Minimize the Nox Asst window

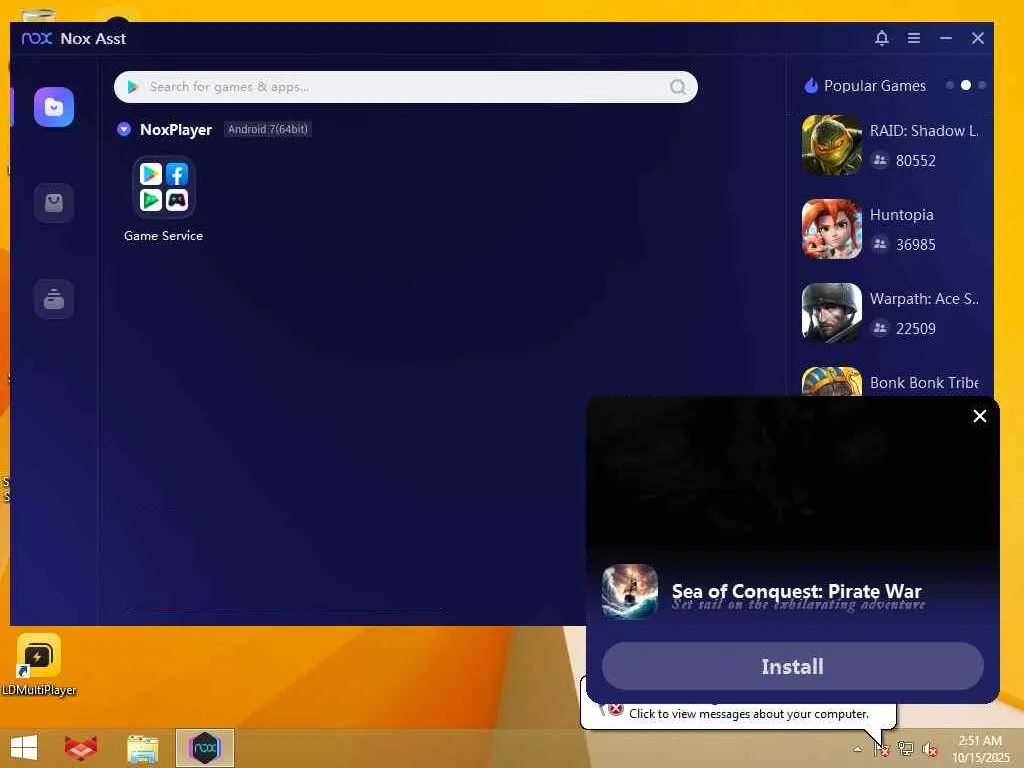[946, 38]
